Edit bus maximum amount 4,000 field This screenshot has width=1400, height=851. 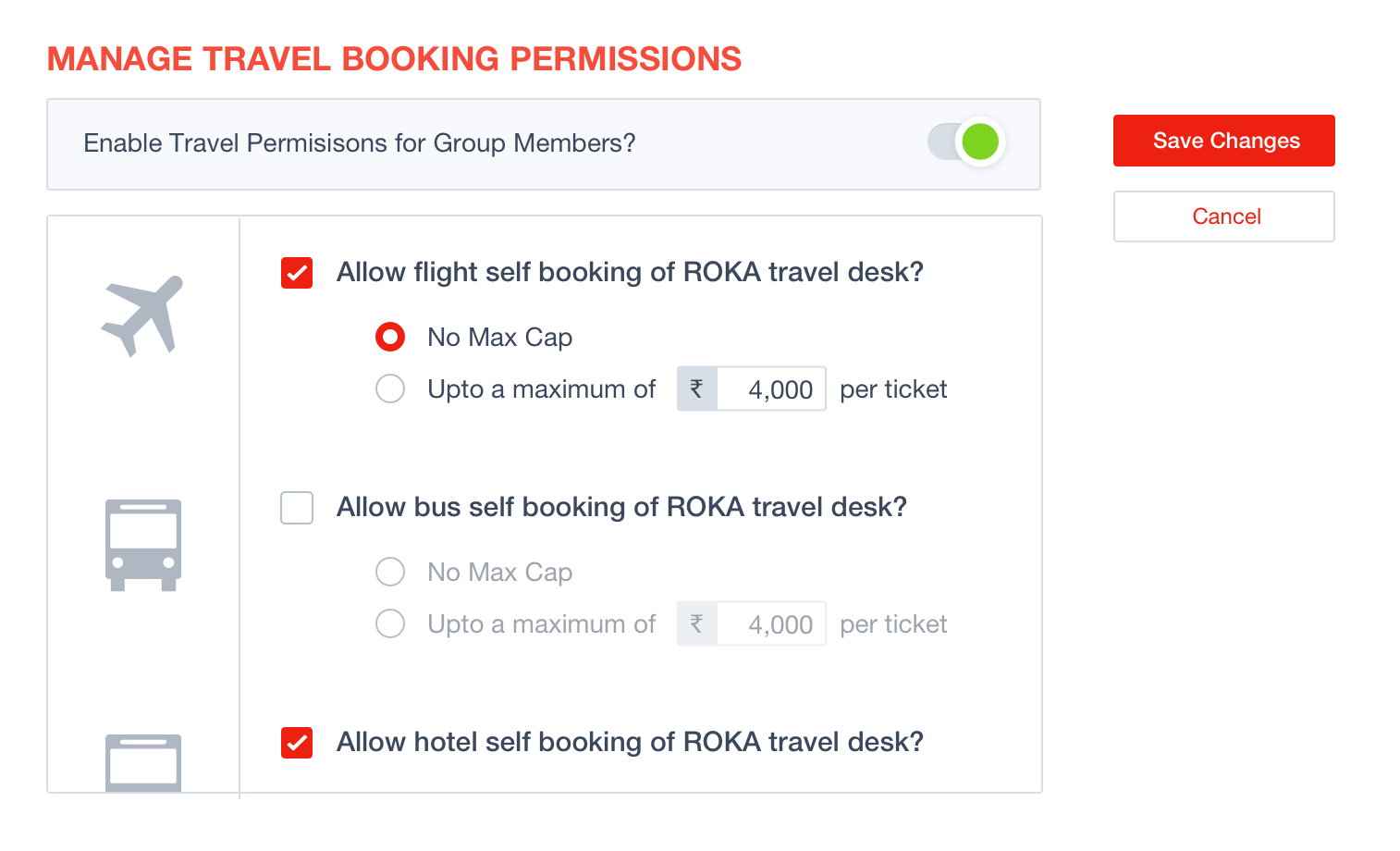[x=771, y=623]
